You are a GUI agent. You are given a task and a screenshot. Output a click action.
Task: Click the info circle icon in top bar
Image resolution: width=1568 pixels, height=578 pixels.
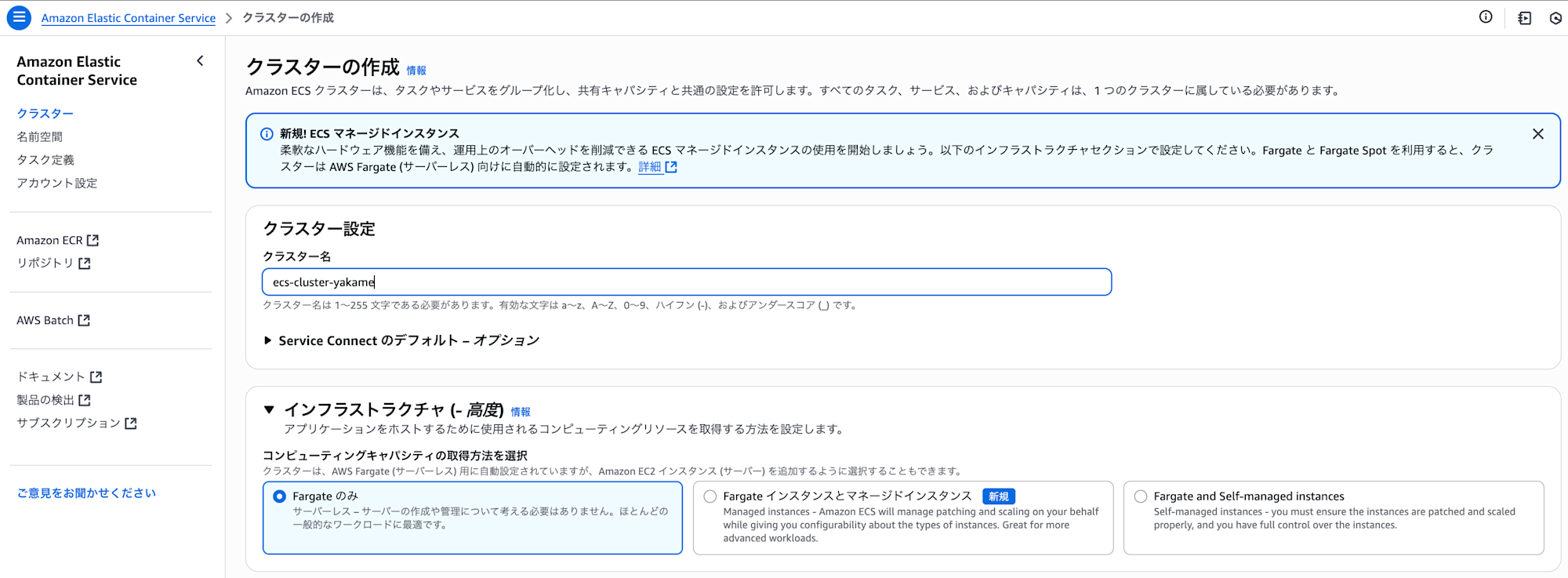(x=1485, y=17)
